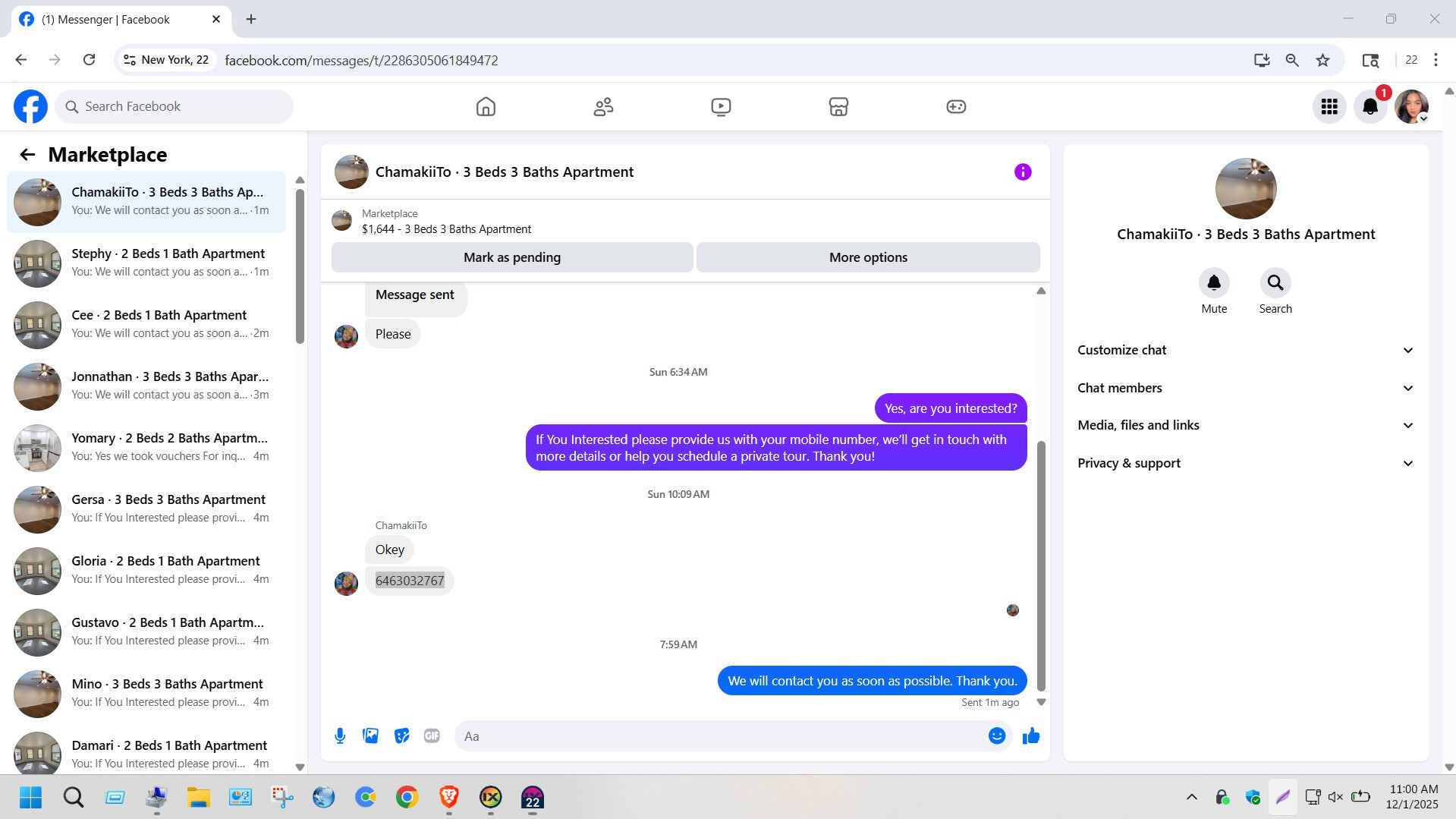Click the large listing photo in chat details
Image resolution: width=1456 pixels, height=819 pixels.
(x=1246, y=188)
